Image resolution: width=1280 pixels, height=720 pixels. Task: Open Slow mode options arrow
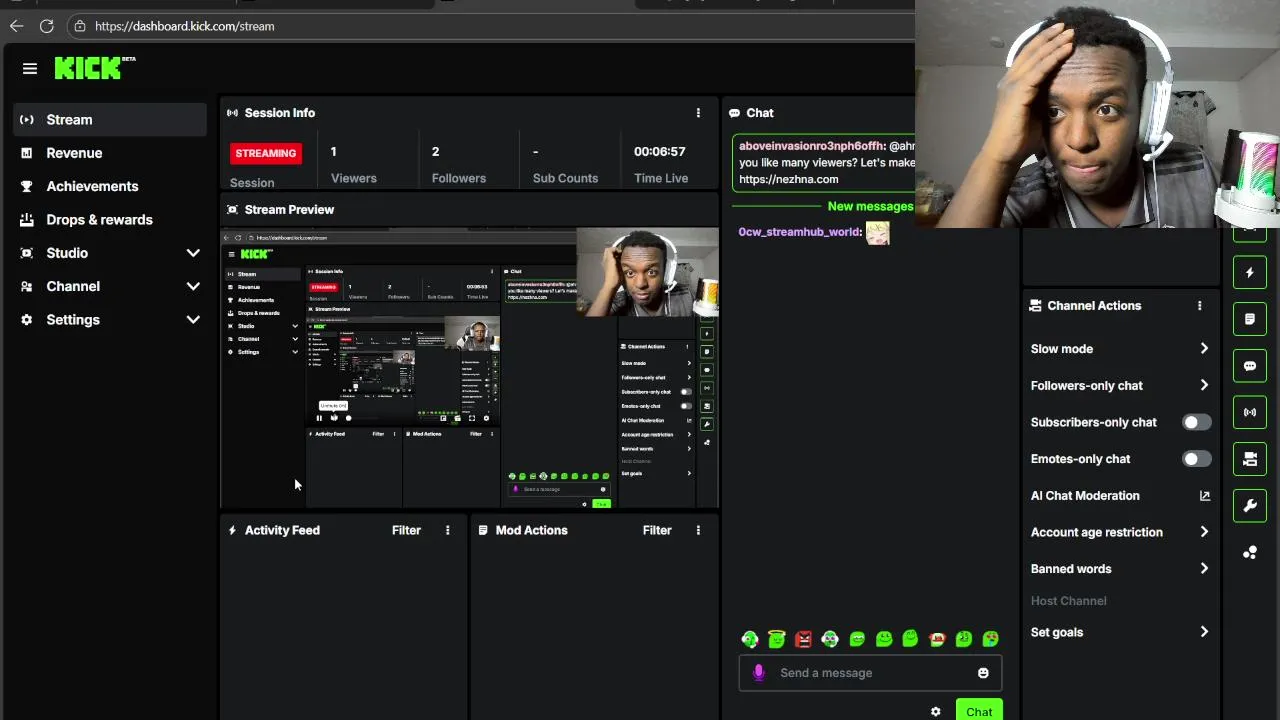point(1204,349)
